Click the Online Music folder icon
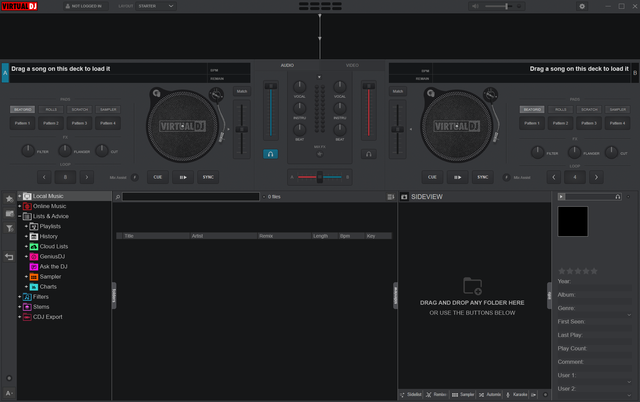Screen dimensions: 640x402 (27, 206)
